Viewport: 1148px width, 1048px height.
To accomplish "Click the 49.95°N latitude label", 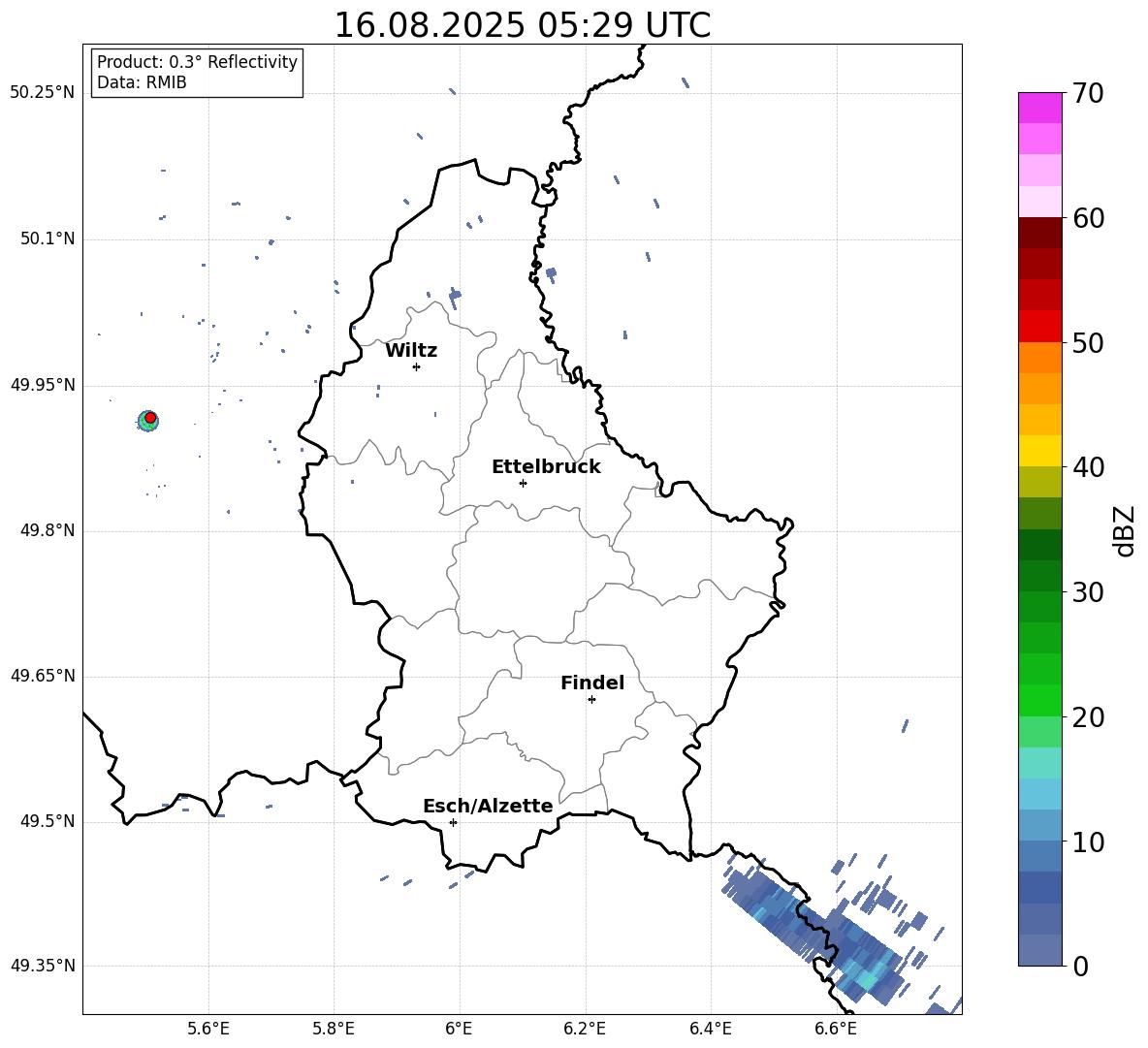I will (43, 385).
